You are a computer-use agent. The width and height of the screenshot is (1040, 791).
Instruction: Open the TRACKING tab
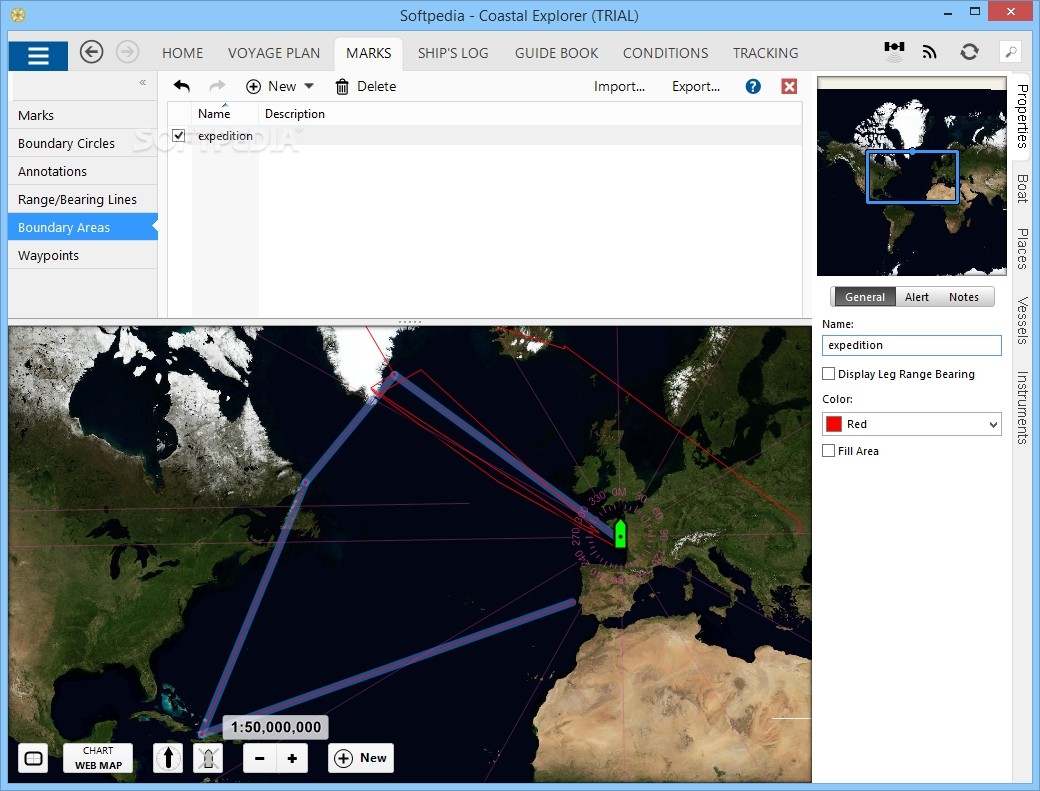click(x=765, y=53)
